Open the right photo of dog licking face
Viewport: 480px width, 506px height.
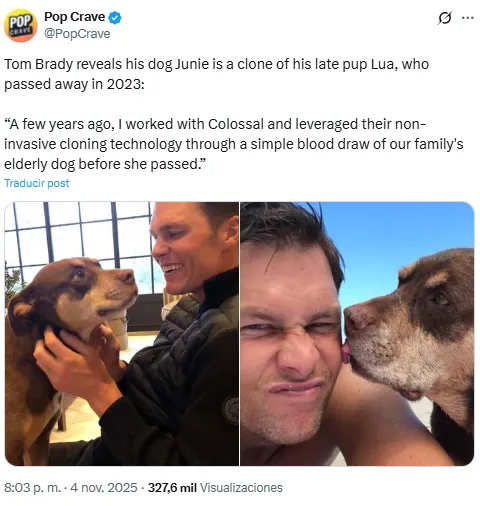click(x=357, y=333)
